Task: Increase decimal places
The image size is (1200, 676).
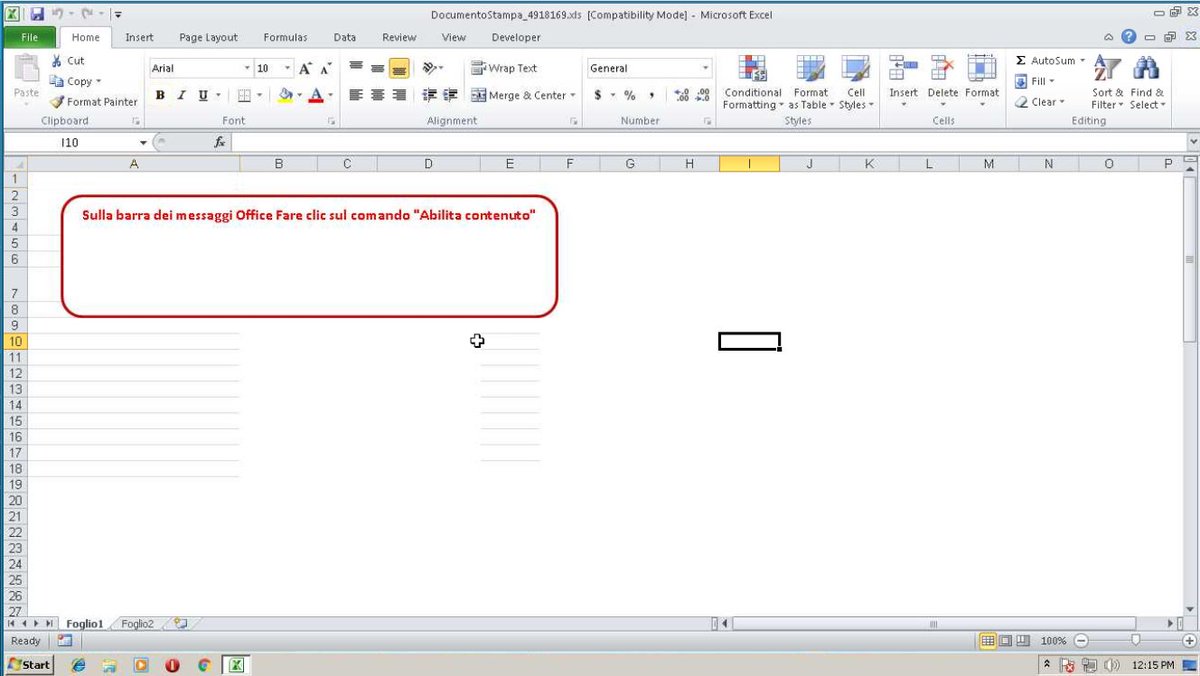Action: coord(682,95)
